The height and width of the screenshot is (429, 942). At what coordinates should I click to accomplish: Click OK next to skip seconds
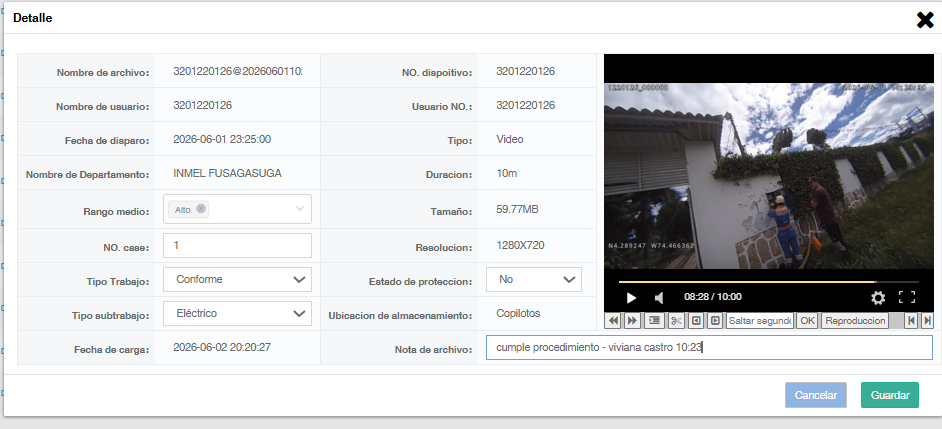pos(807,321)
